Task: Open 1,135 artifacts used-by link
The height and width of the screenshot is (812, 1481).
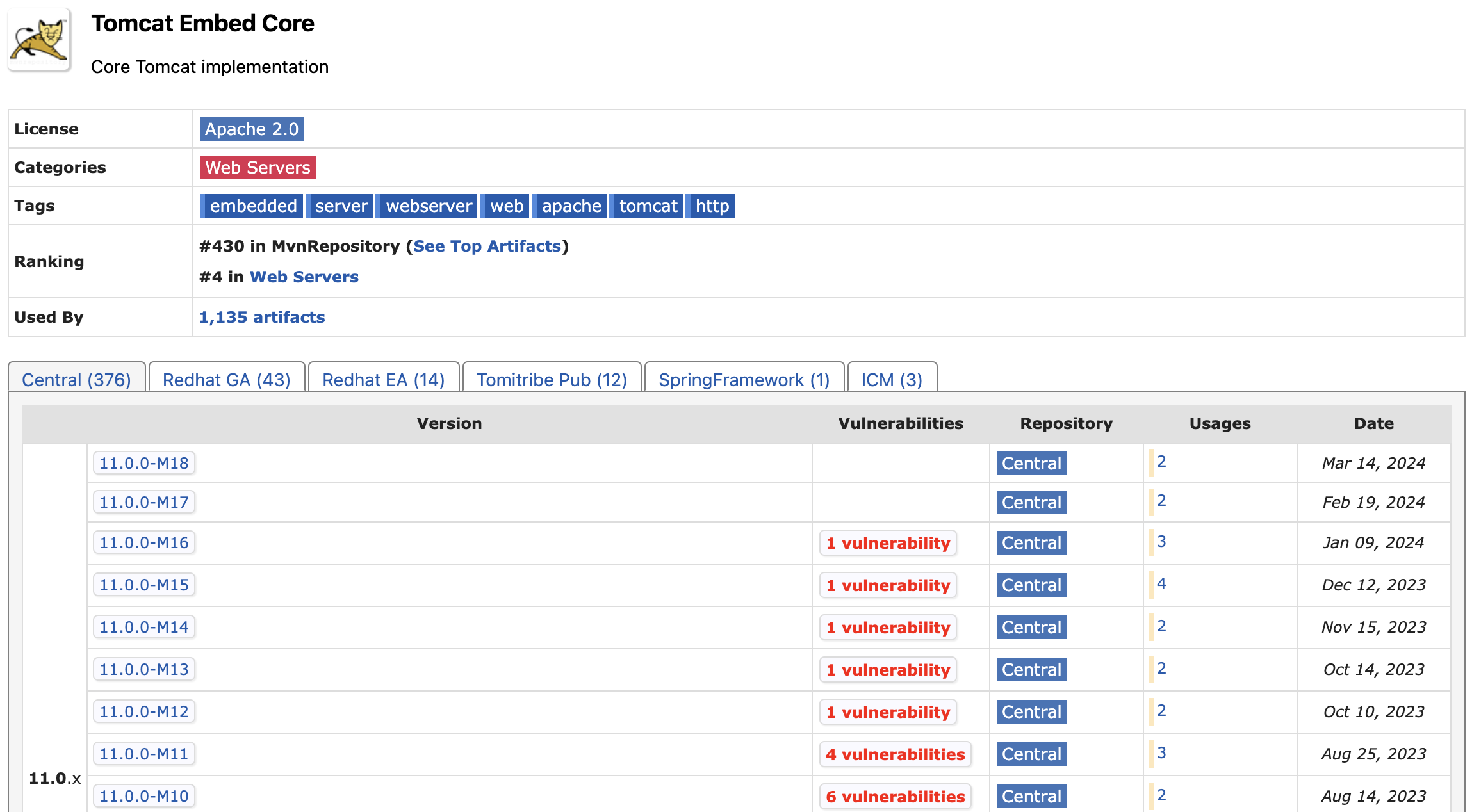Action: pos(262,317)
